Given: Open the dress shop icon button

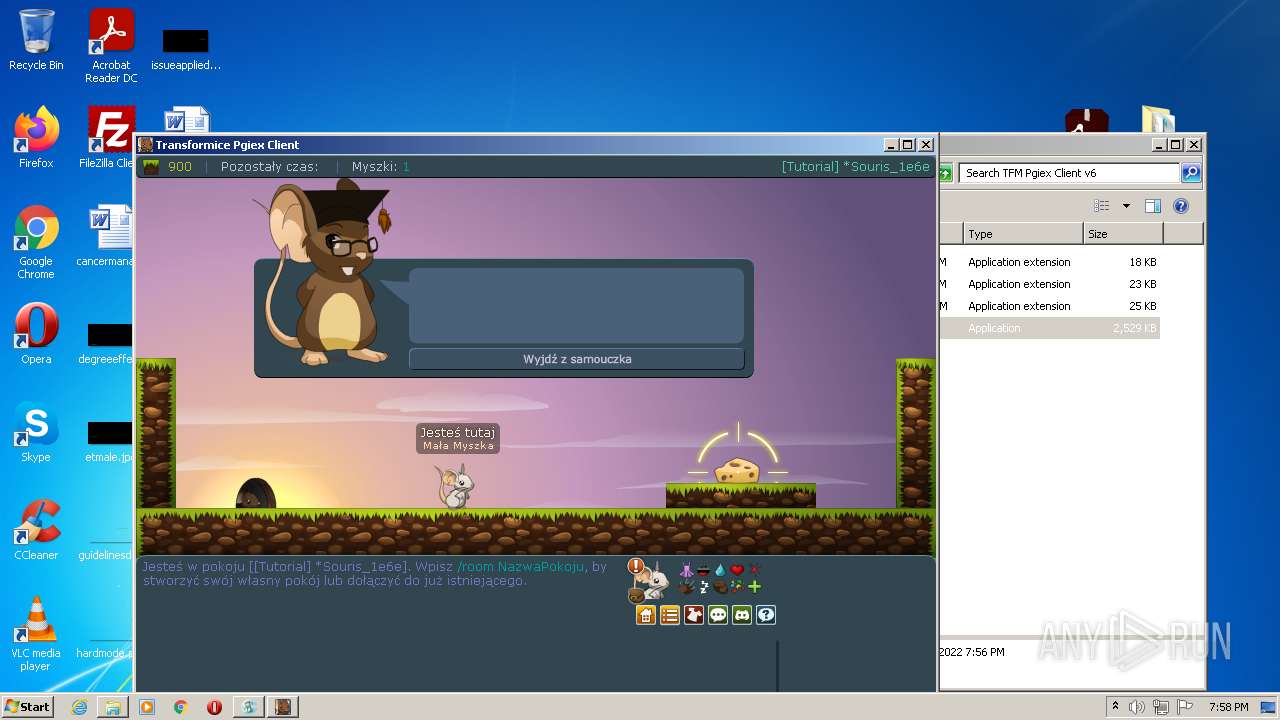Looking at the screenshot, I should (694, 615).
